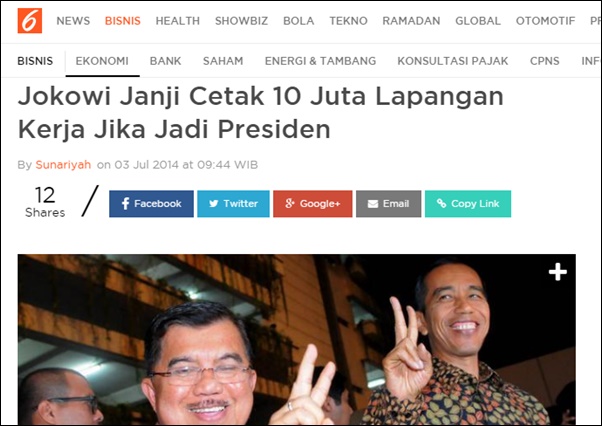Go to HEALTH section

(178, 21)
